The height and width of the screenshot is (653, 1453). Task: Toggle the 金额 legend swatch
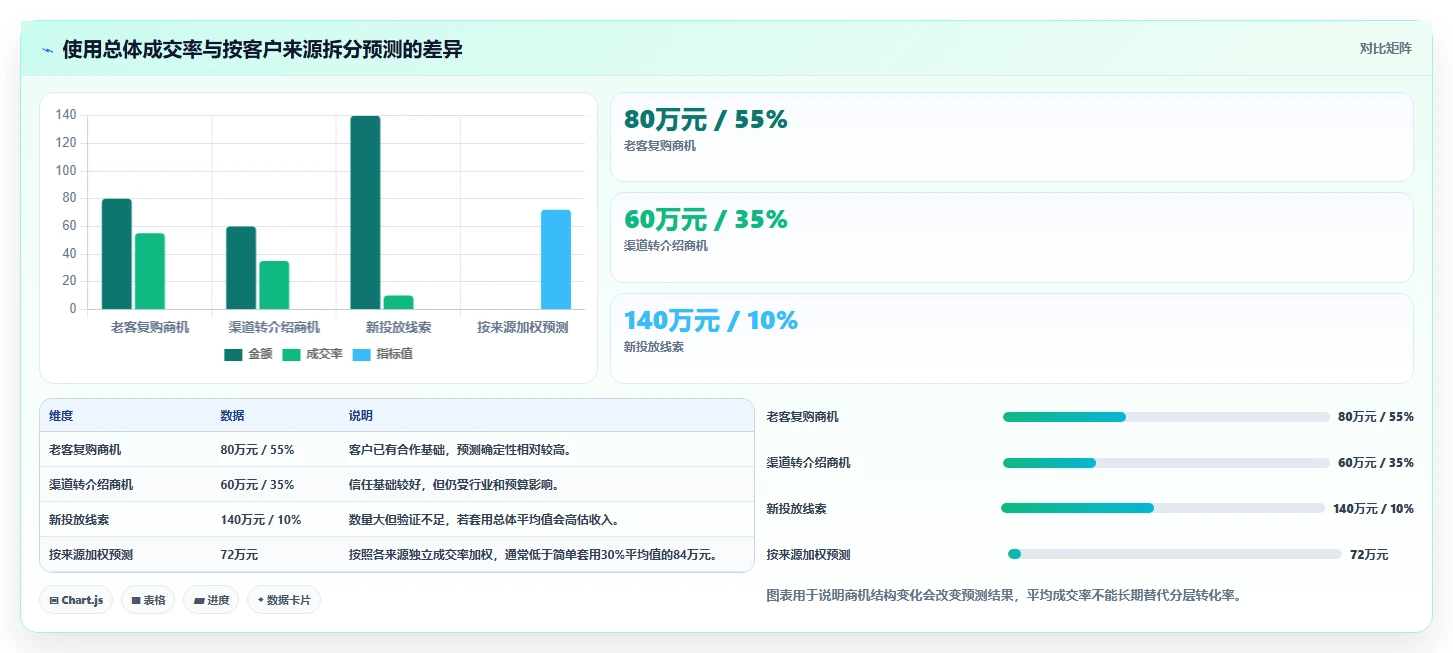pos(234,355)
